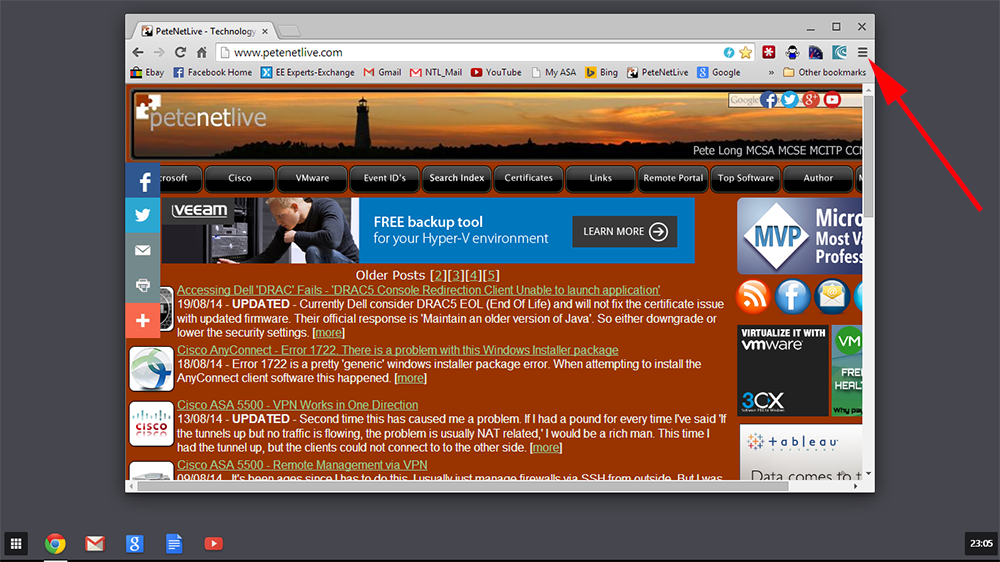
Task: Share via email from sidebar envelope
Action: tap(143, 250)
